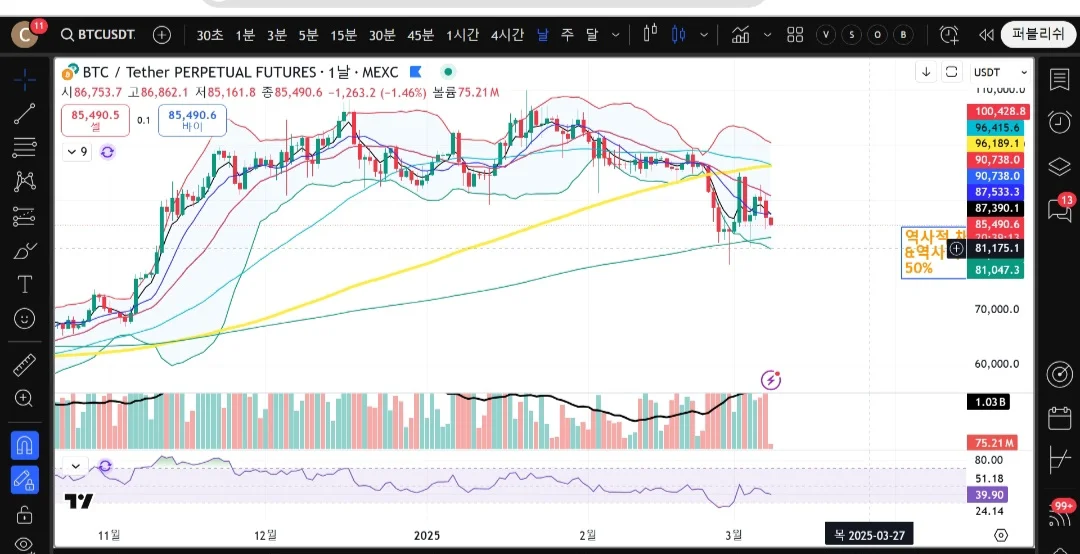
Task: Click the 퍼블리쉬 publish button
Action: (x=1038, y=34)
